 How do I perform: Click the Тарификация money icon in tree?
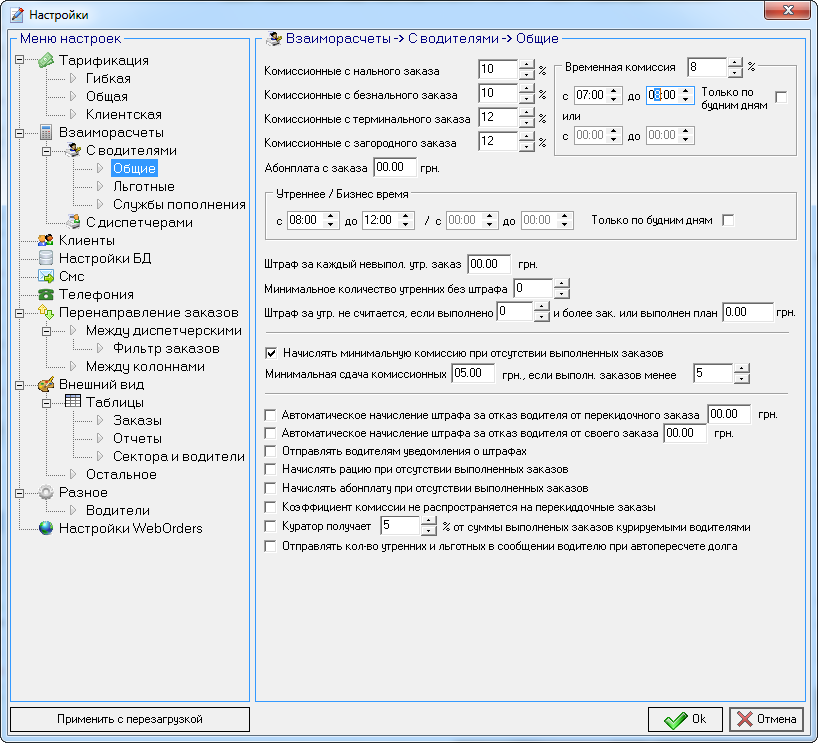pyautogui.click(x=46, y=61)
